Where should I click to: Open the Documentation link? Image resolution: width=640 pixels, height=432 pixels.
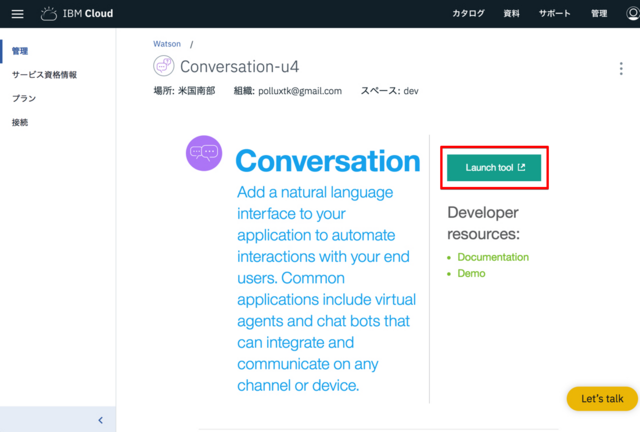point(493,257)
